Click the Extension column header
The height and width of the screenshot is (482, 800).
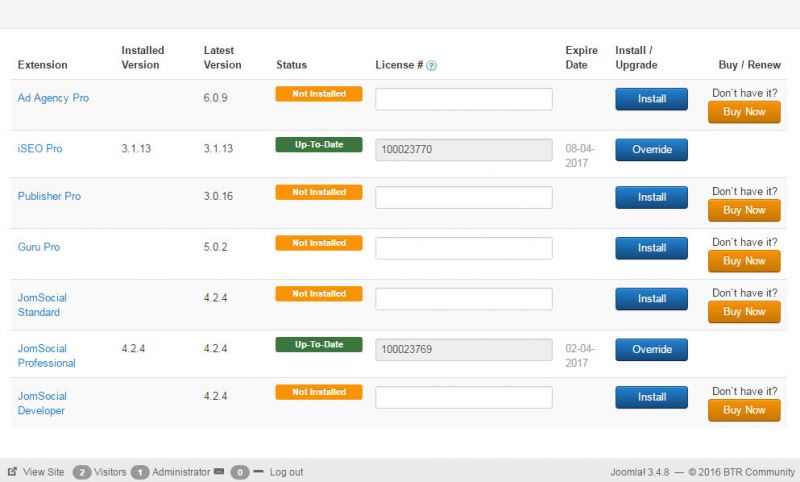[x=42, y=65]
